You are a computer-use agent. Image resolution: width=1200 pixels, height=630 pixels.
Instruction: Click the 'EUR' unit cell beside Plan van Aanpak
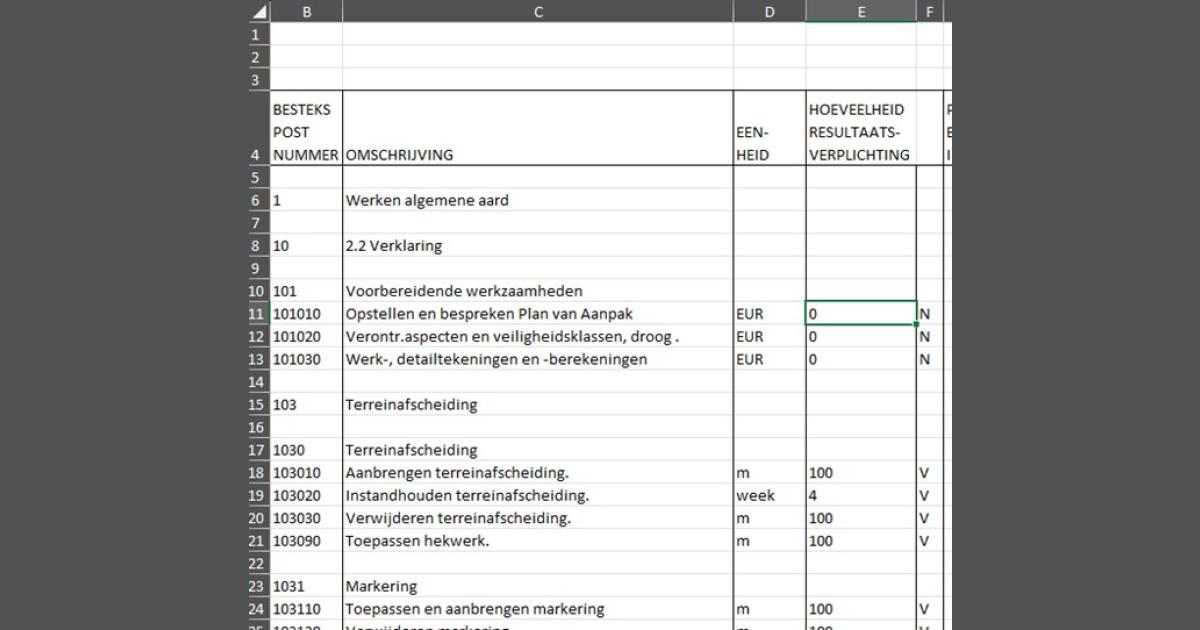[769, 313]
